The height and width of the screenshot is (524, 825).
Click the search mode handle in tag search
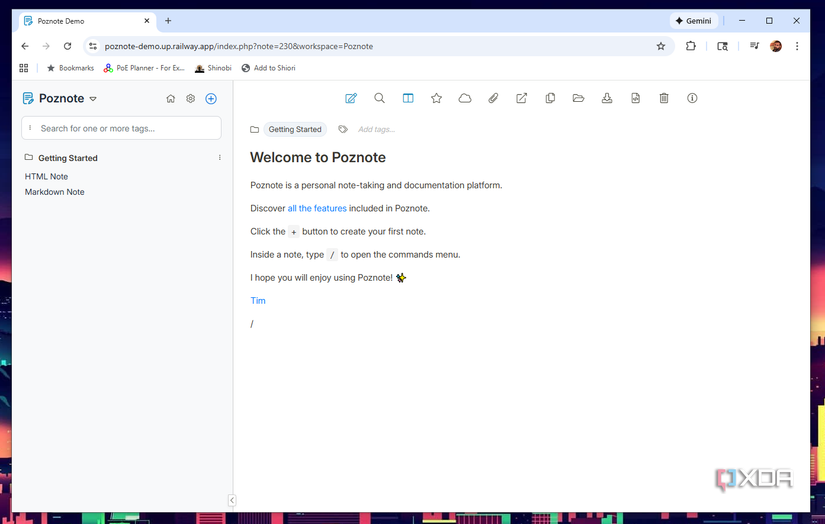click(30, 128)
